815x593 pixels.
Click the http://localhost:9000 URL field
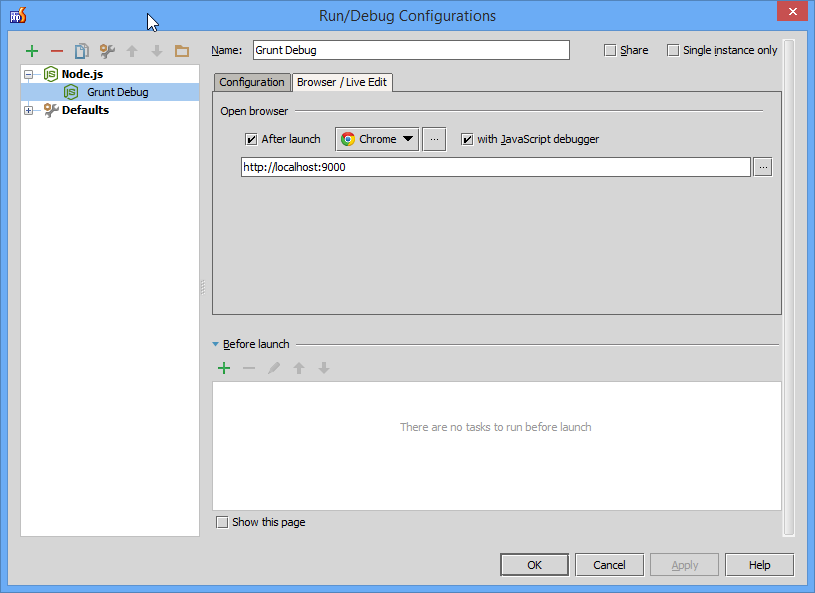496,167
